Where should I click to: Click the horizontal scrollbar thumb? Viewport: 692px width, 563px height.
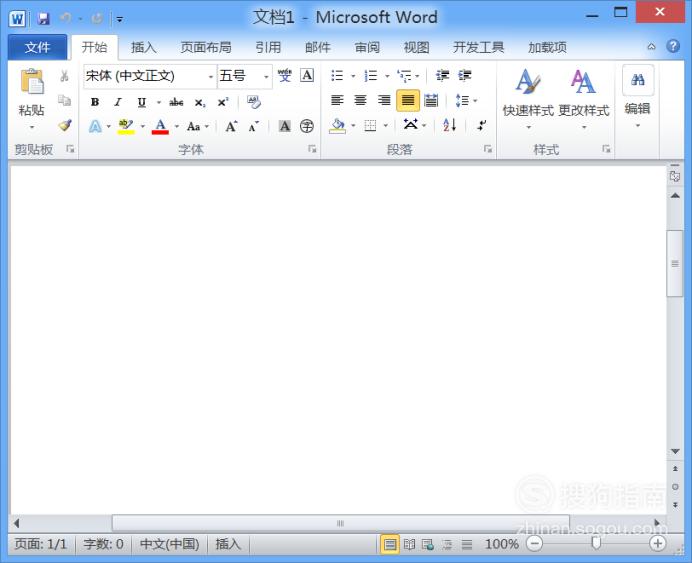click(x=340, y=523)
